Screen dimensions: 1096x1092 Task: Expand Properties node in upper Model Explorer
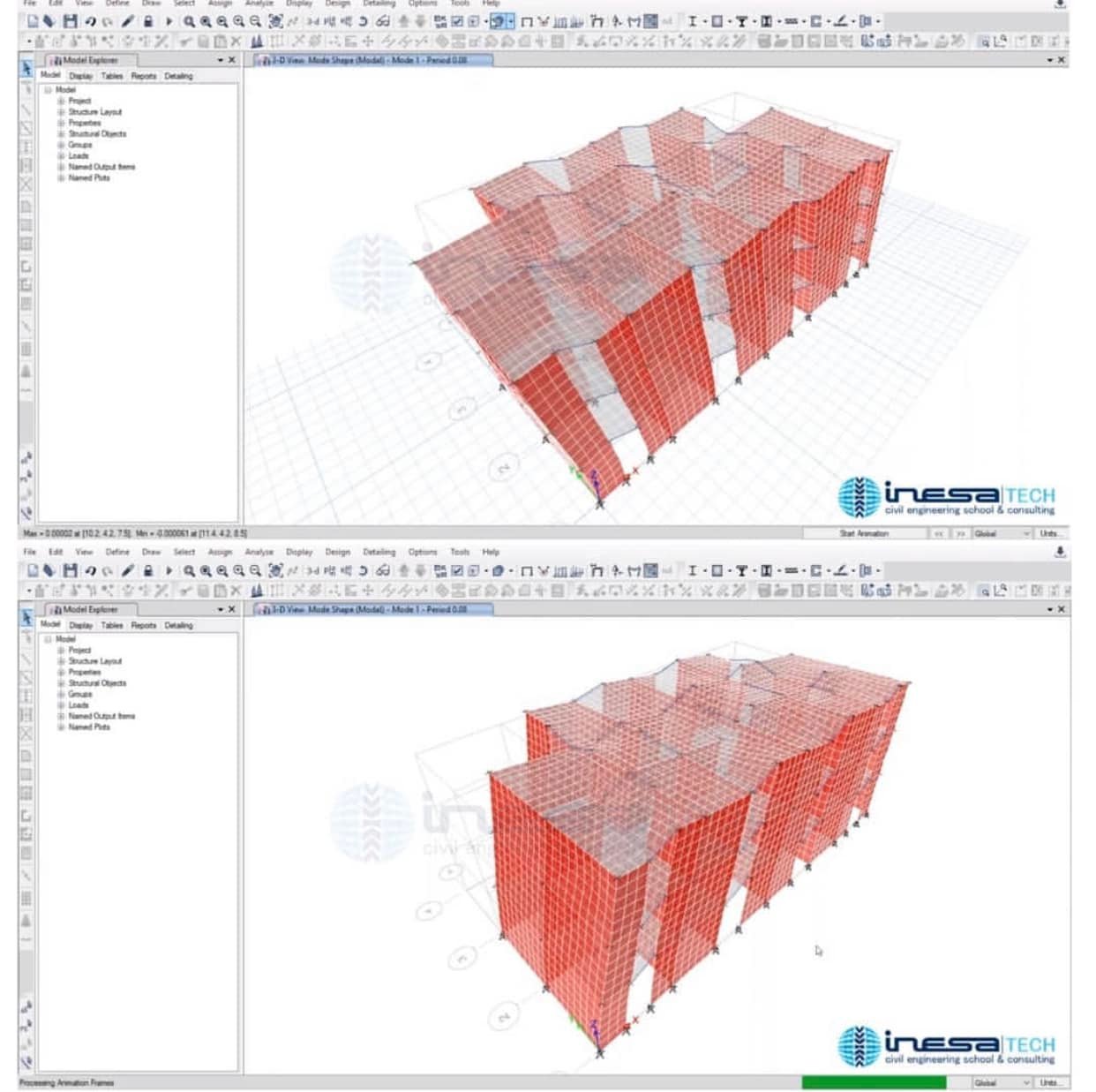click(x=61, y=123)
